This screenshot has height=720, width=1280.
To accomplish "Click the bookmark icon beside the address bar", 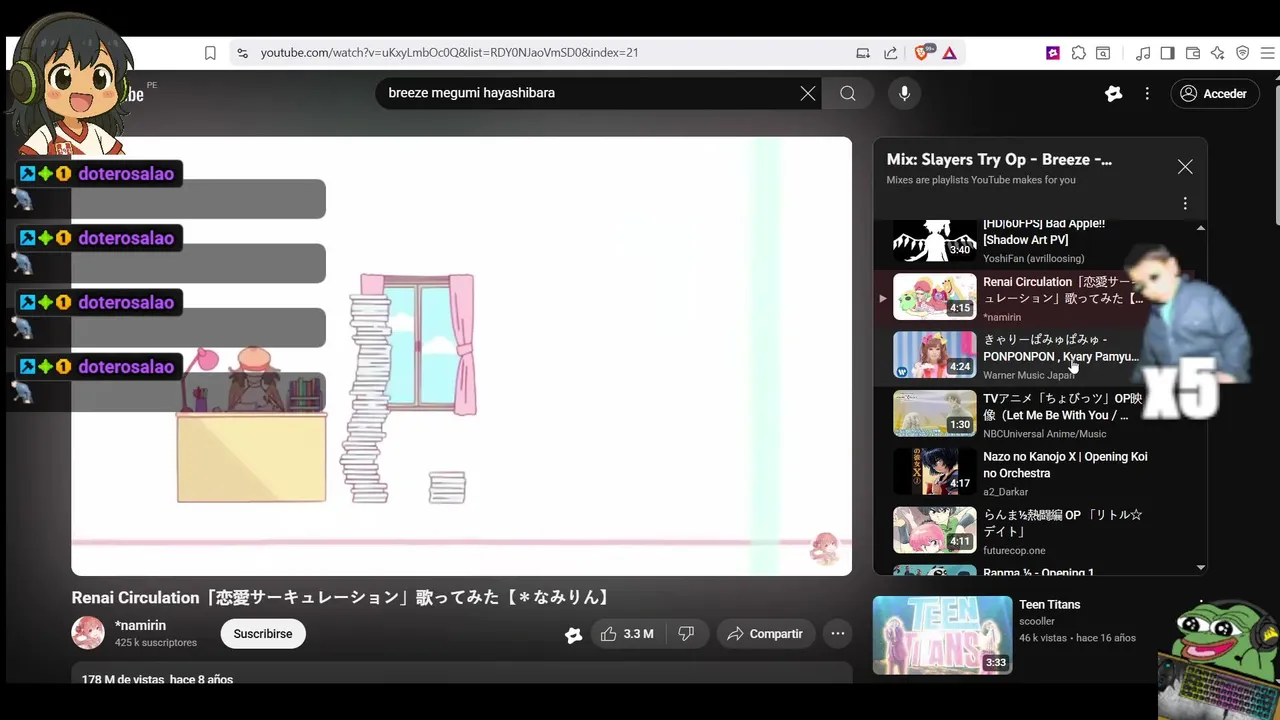I will tap(210, 53).
